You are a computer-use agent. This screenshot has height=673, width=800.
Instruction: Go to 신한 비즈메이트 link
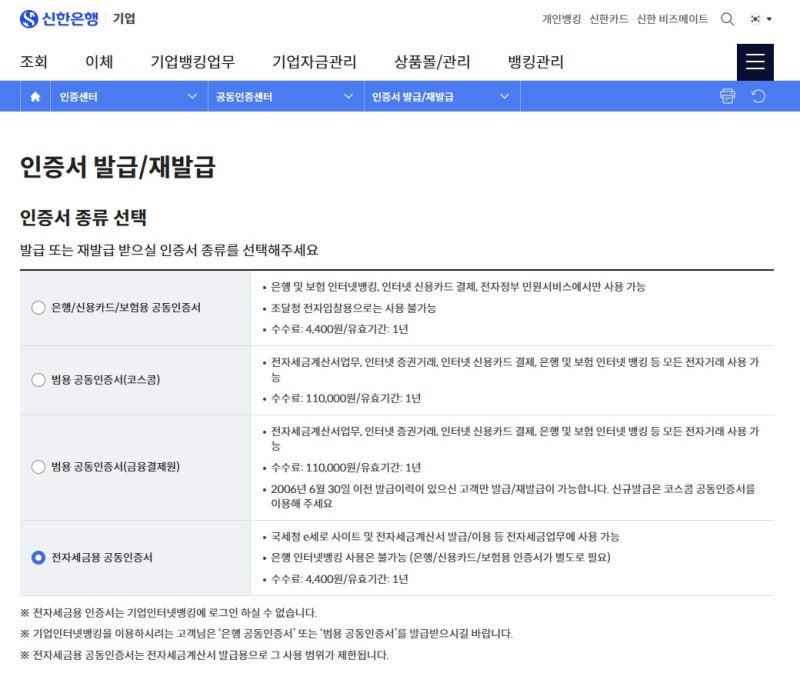click(672, 19)
